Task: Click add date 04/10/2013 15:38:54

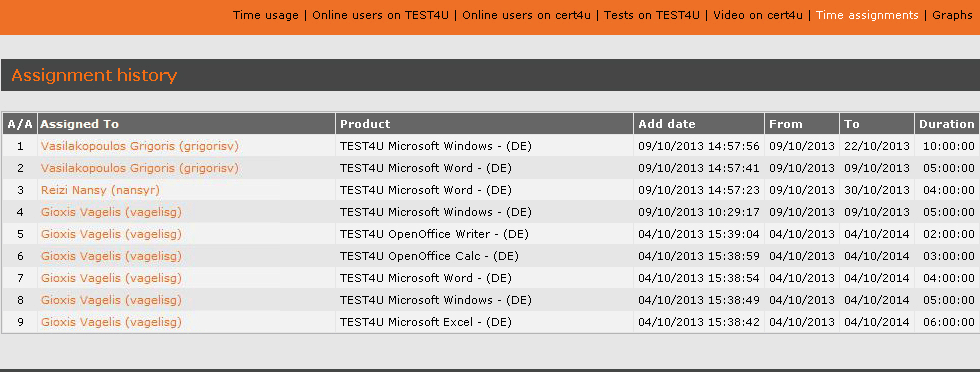Action: pyautogui.click(x=699, y=278)
